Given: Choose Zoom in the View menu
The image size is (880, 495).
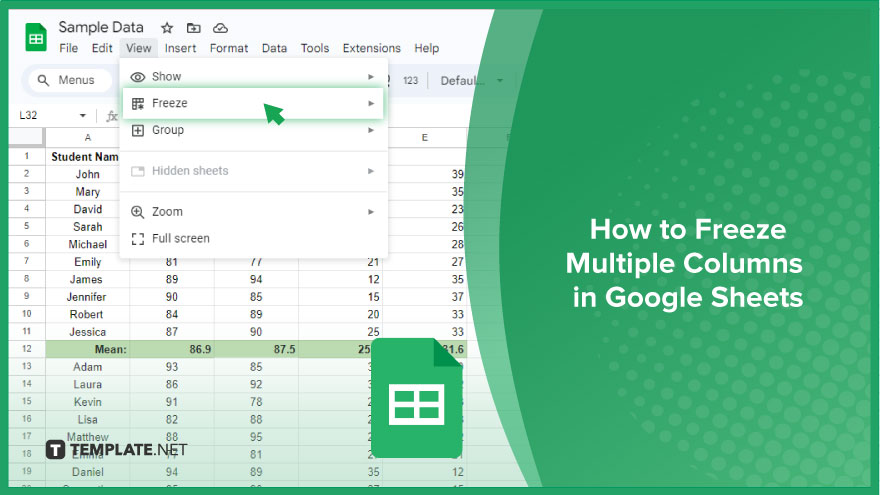Looking at the screenshot, I should tap(253, 212).
